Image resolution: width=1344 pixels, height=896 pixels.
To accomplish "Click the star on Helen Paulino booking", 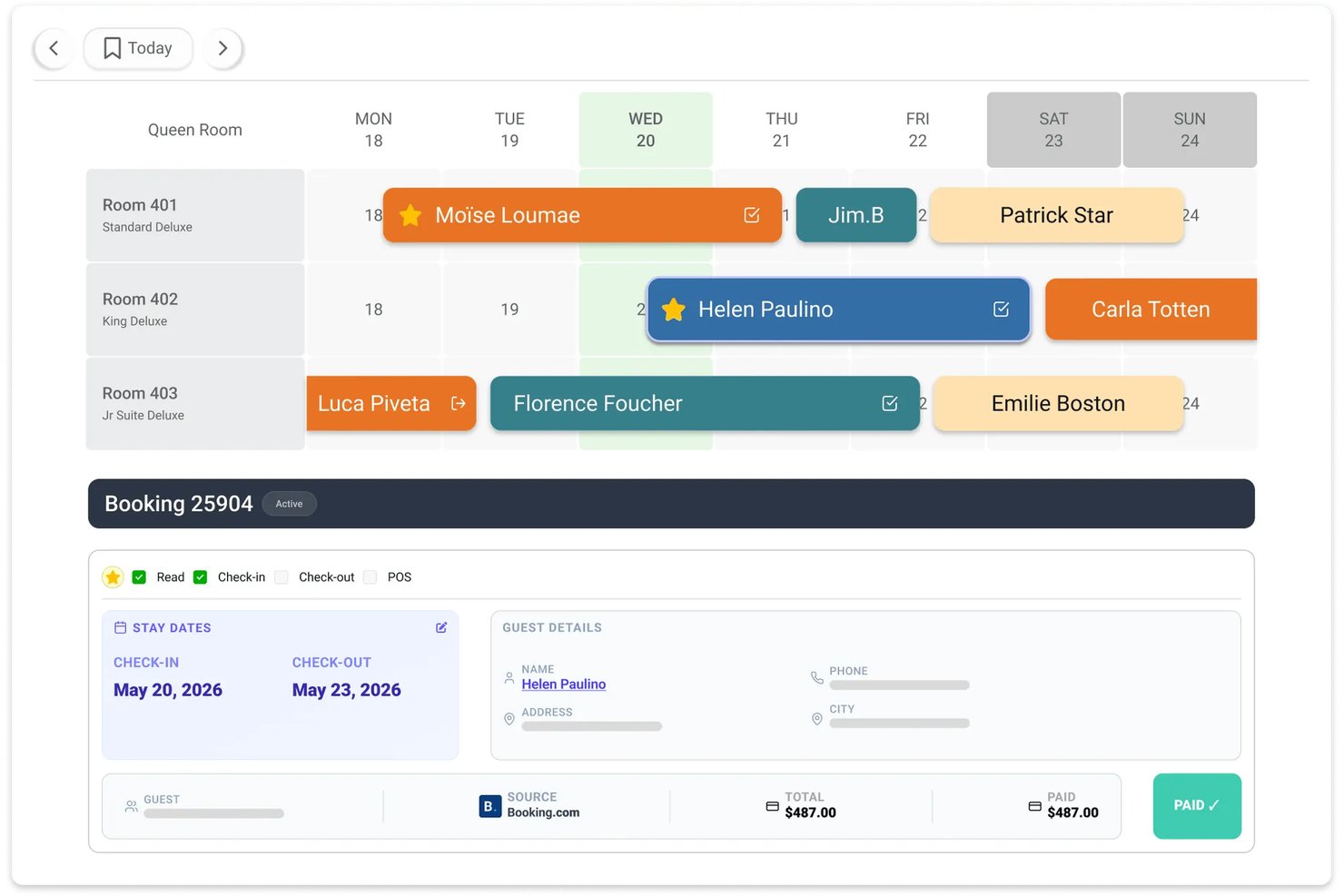I will click(x=674, y=310).
